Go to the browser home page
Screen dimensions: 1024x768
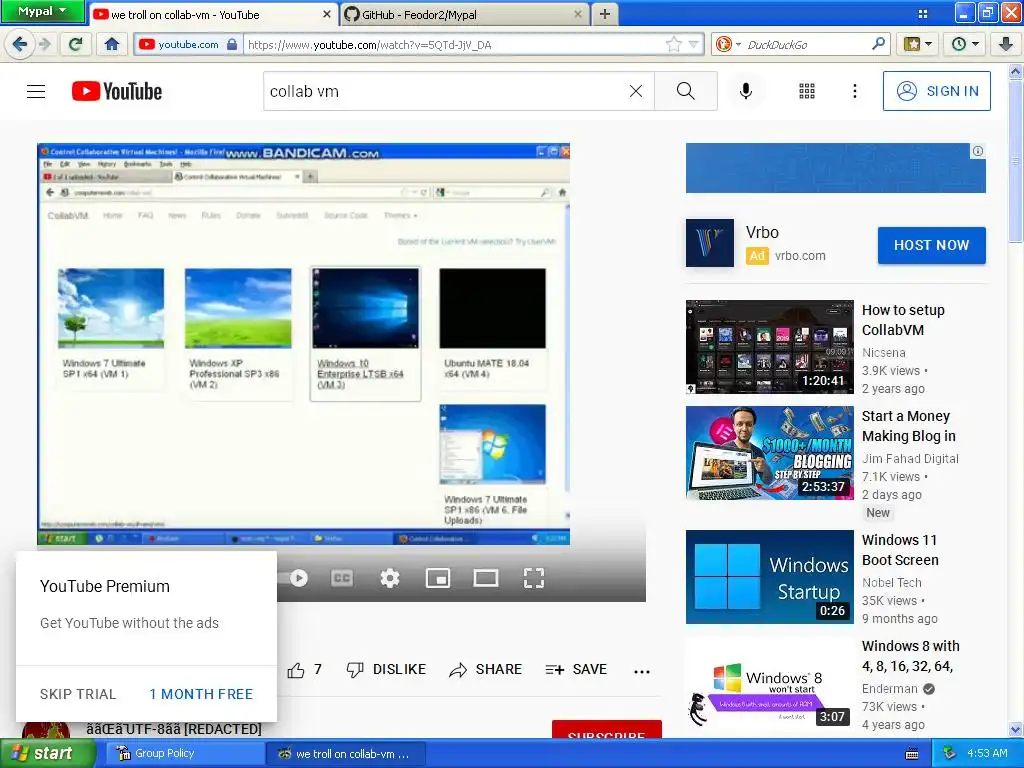point(112,44)
